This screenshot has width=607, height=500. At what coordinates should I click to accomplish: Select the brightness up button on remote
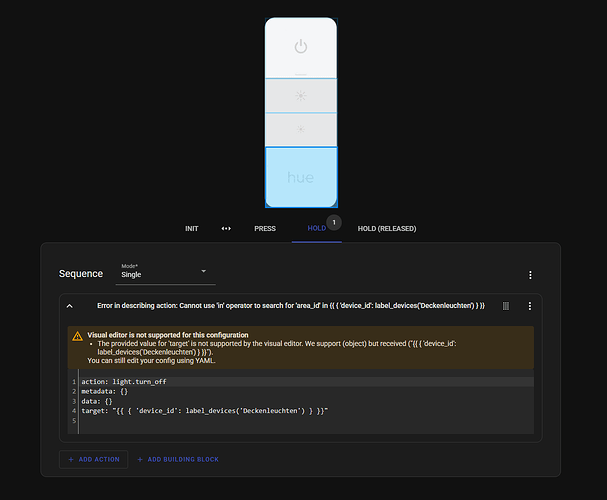coord(301,96)
